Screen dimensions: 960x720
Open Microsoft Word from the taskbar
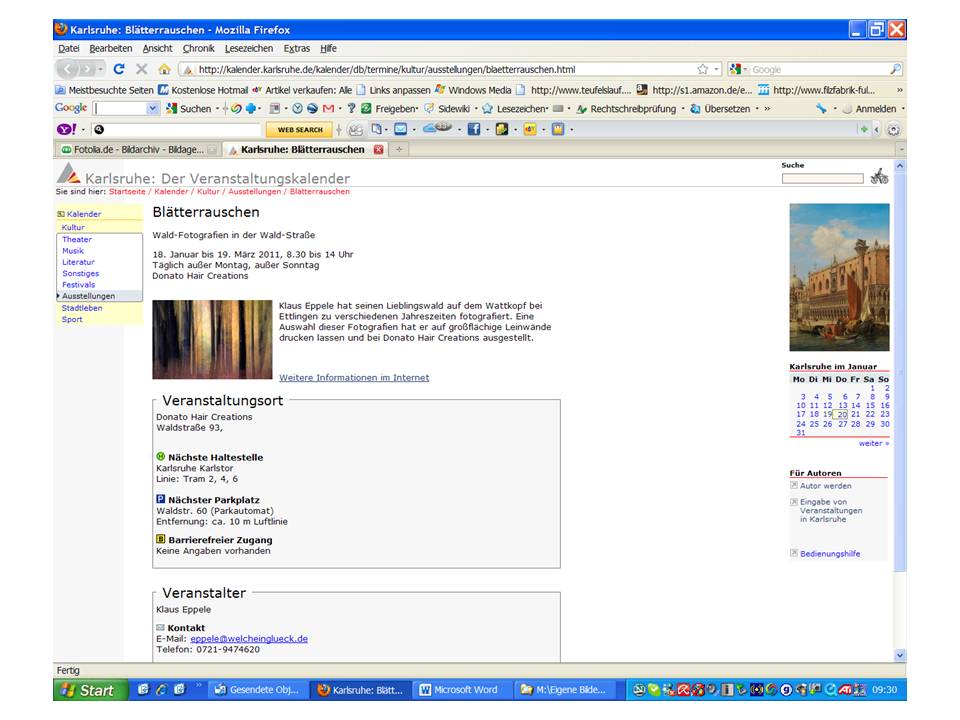point(460,690)
